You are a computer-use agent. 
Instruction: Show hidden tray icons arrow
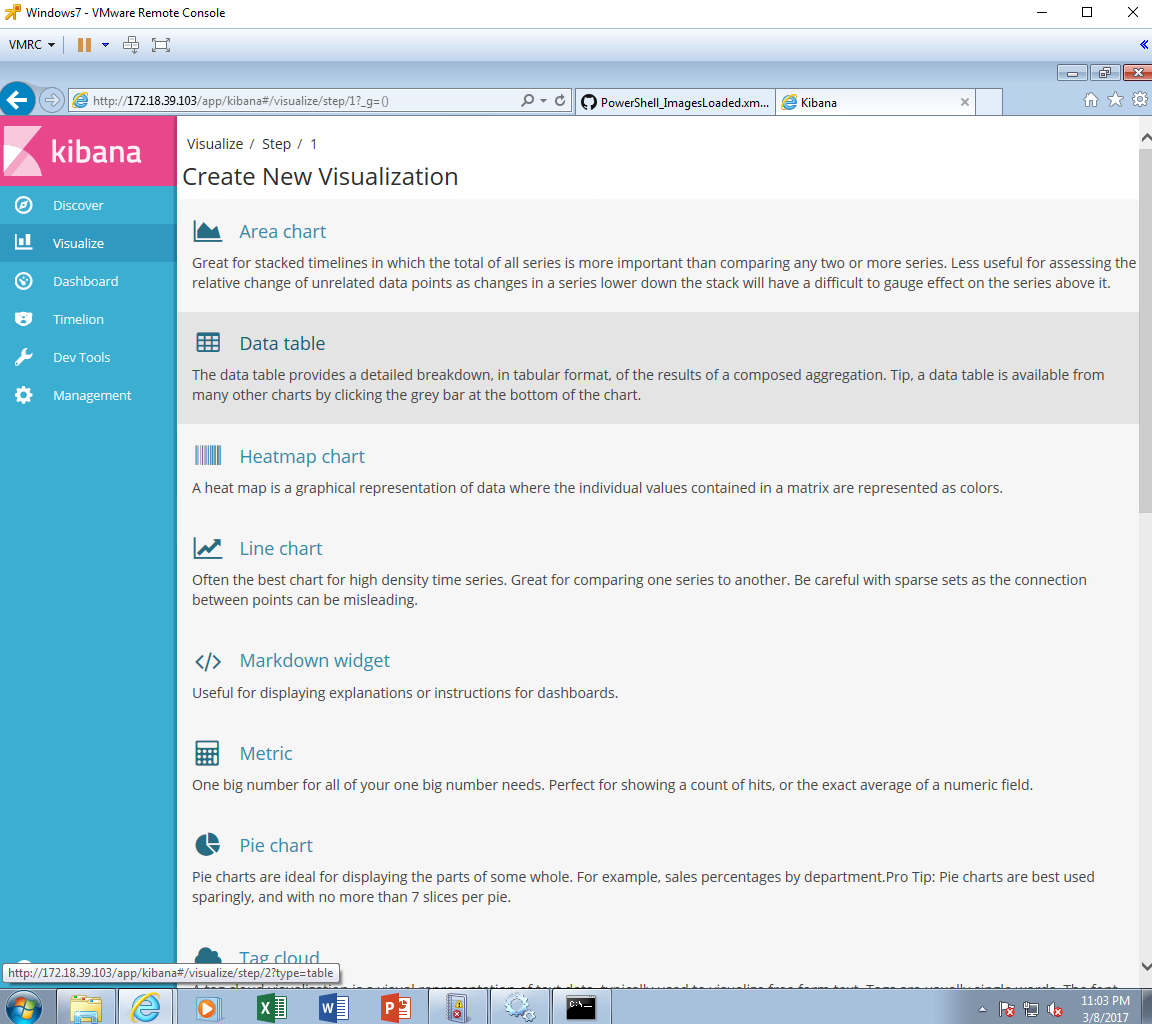click(982, 1009)
